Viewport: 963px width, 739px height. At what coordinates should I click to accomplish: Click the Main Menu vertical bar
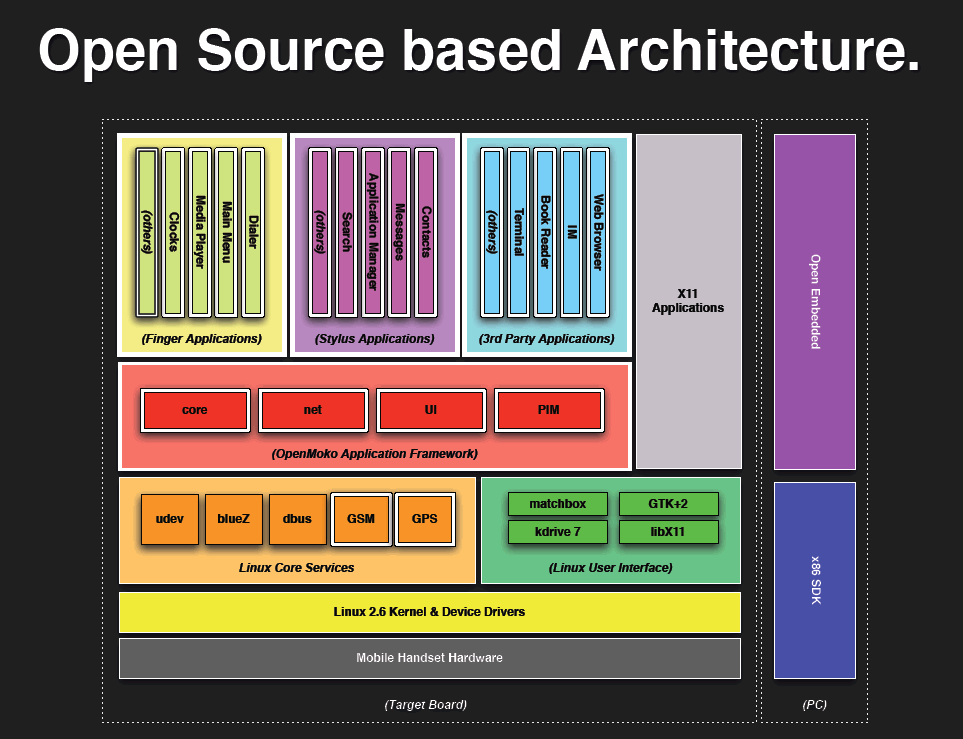click(226, 232)
